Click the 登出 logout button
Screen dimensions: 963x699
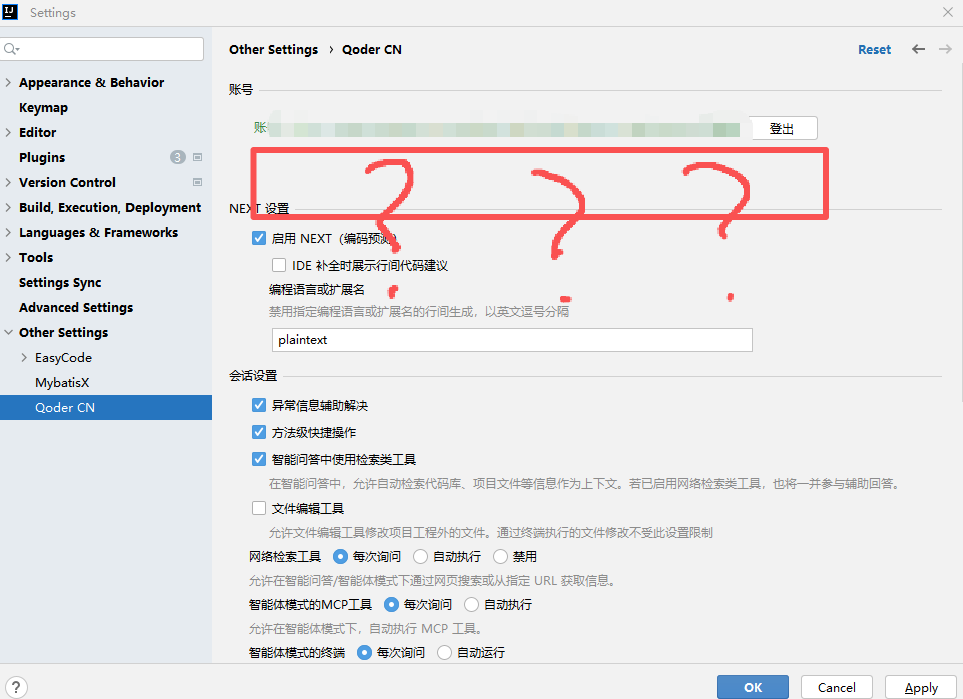(782, 128)
